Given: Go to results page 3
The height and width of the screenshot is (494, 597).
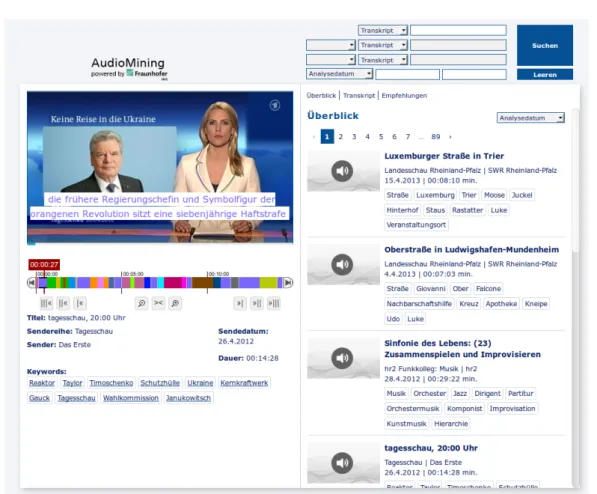Looking at the screenshot, I should coord(354,137).
